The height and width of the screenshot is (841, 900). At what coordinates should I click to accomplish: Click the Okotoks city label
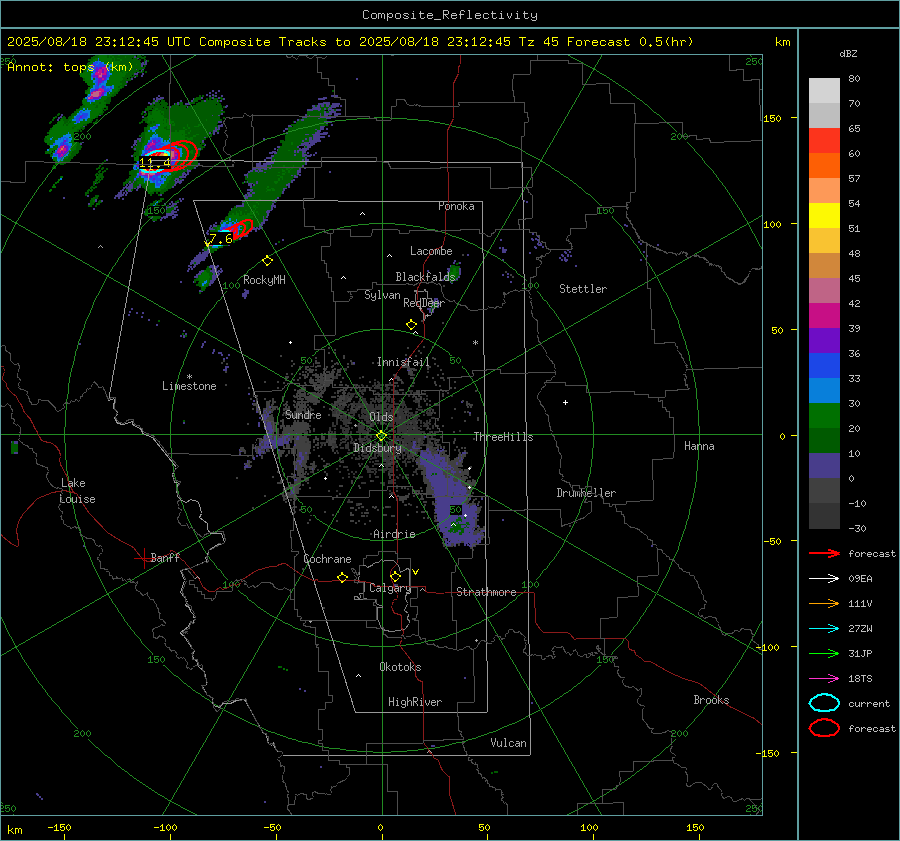coord(400,667)
